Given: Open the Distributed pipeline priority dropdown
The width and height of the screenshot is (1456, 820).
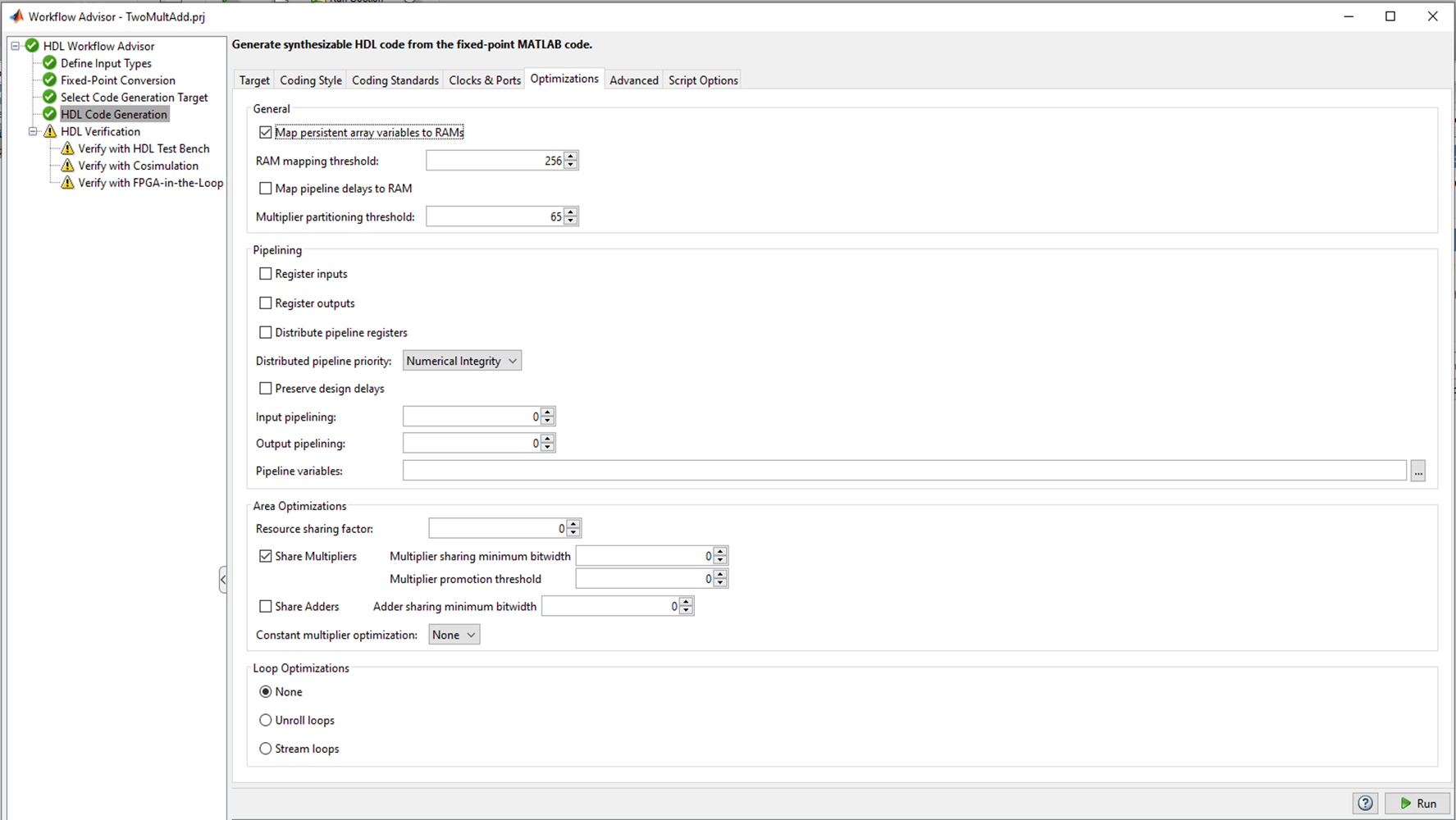Looking at the screenshot, I should 462,361.
